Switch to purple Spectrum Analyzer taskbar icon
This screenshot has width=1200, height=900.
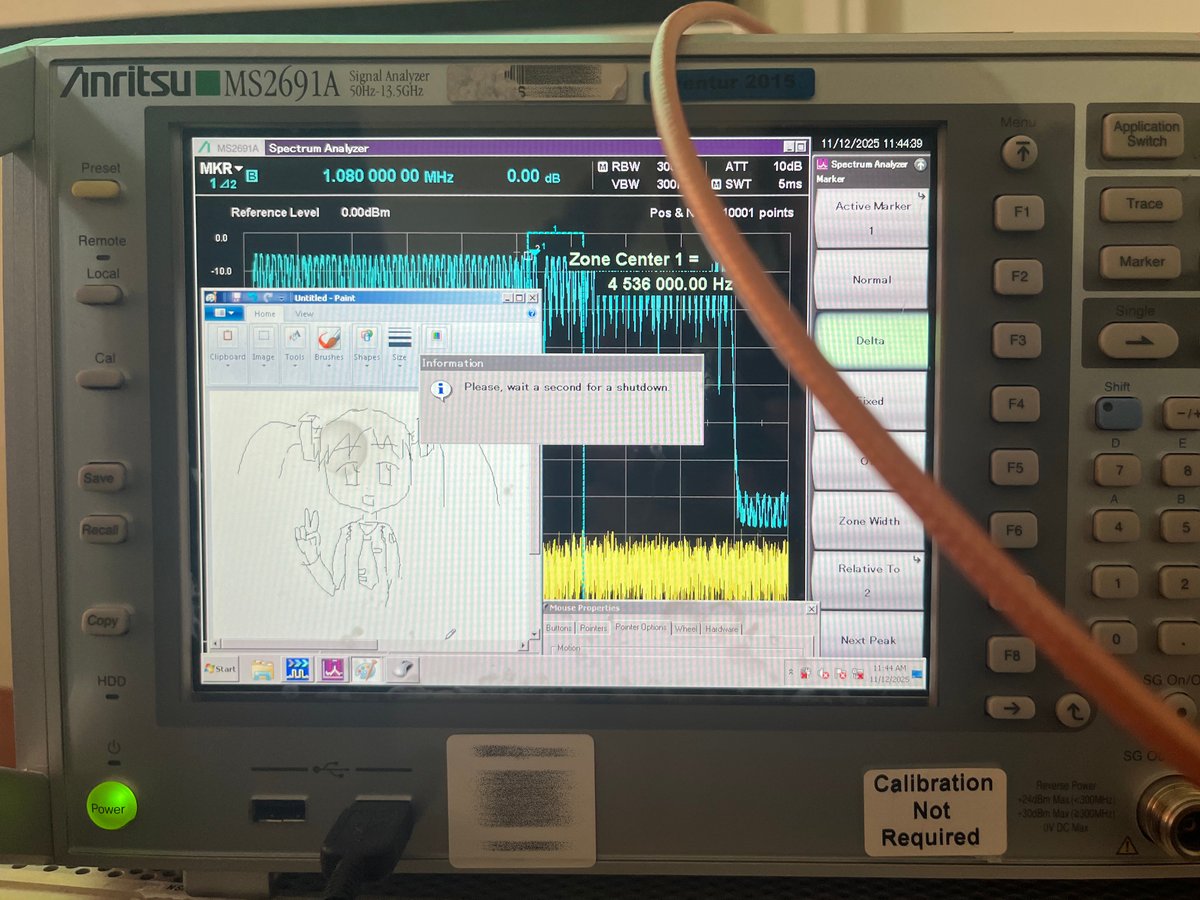[x=332, y=669]
